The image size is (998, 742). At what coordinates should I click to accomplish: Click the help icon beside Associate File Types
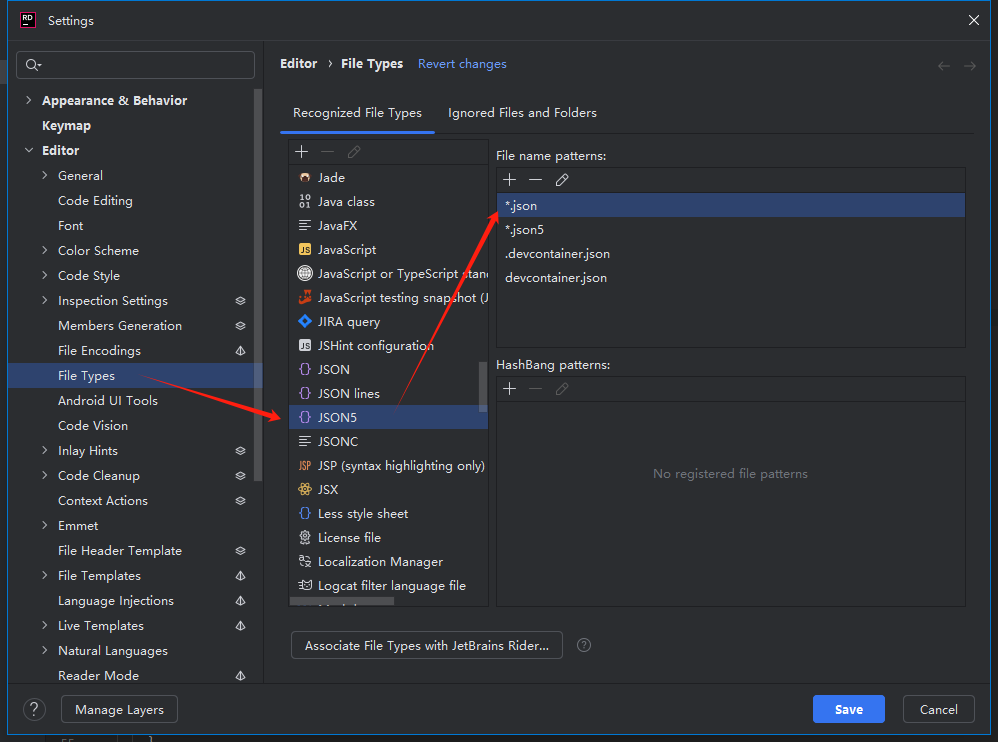(x=584, y=646)
